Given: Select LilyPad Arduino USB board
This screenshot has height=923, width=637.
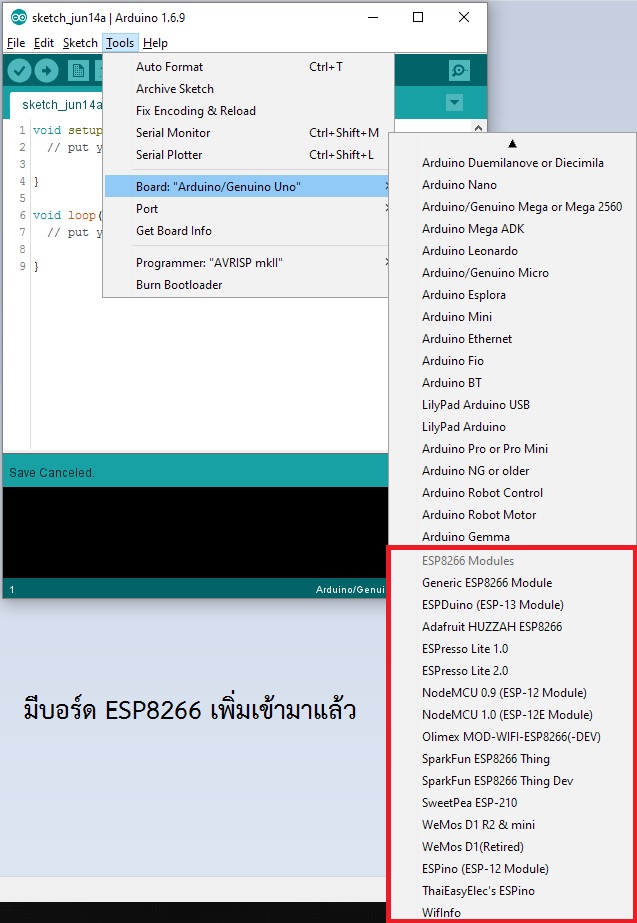Looking at the screenshot, I should click(x=512, y=404).
